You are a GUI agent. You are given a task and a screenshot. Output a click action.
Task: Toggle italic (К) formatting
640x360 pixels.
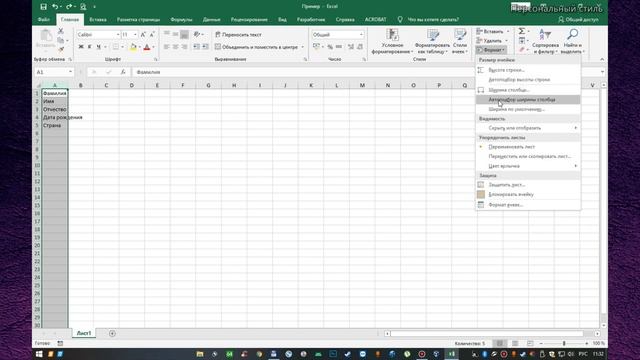[89, 47]
